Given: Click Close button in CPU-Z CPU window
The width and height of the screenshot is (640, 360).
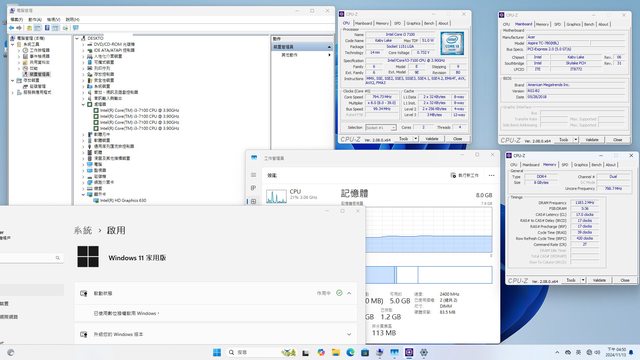Looking at the screenshot, I should pos(458,139).
